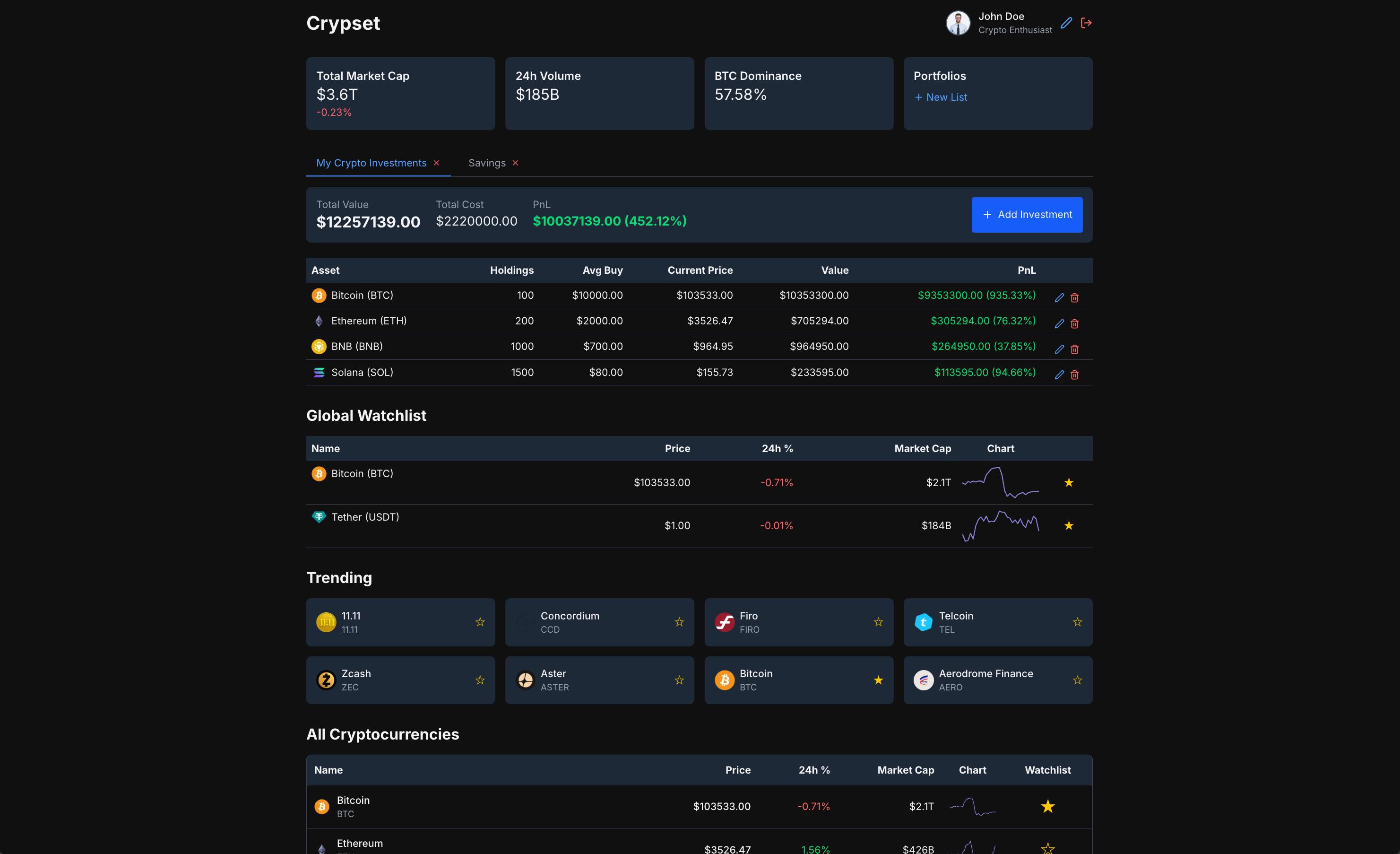
Task: Click Bitcoin's sparkline chart in All Cryptocurrencies
Action: tap(973, 806)
